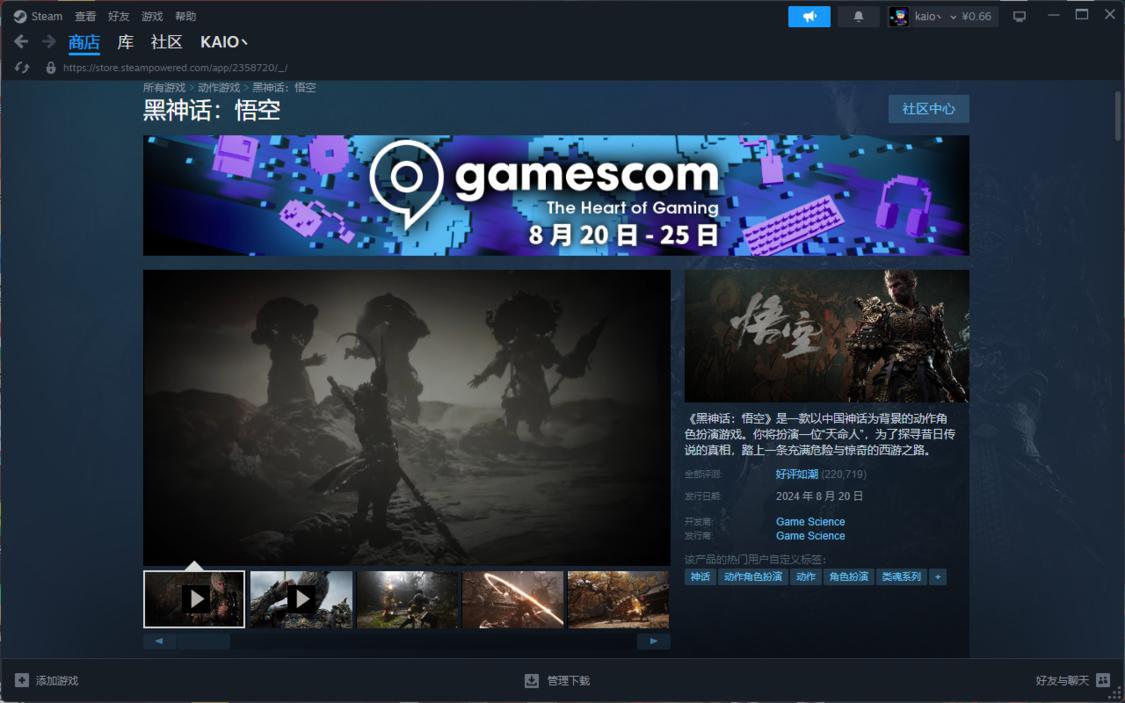
Task: Click the 添加游戏 plus icon
Action: pyautogui.click(x=22, y=680)
